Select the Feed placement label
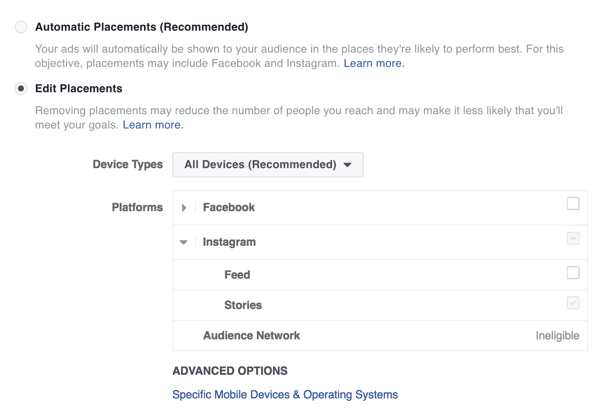The width and height of the screenshot is (600, 413). (237, 274)
